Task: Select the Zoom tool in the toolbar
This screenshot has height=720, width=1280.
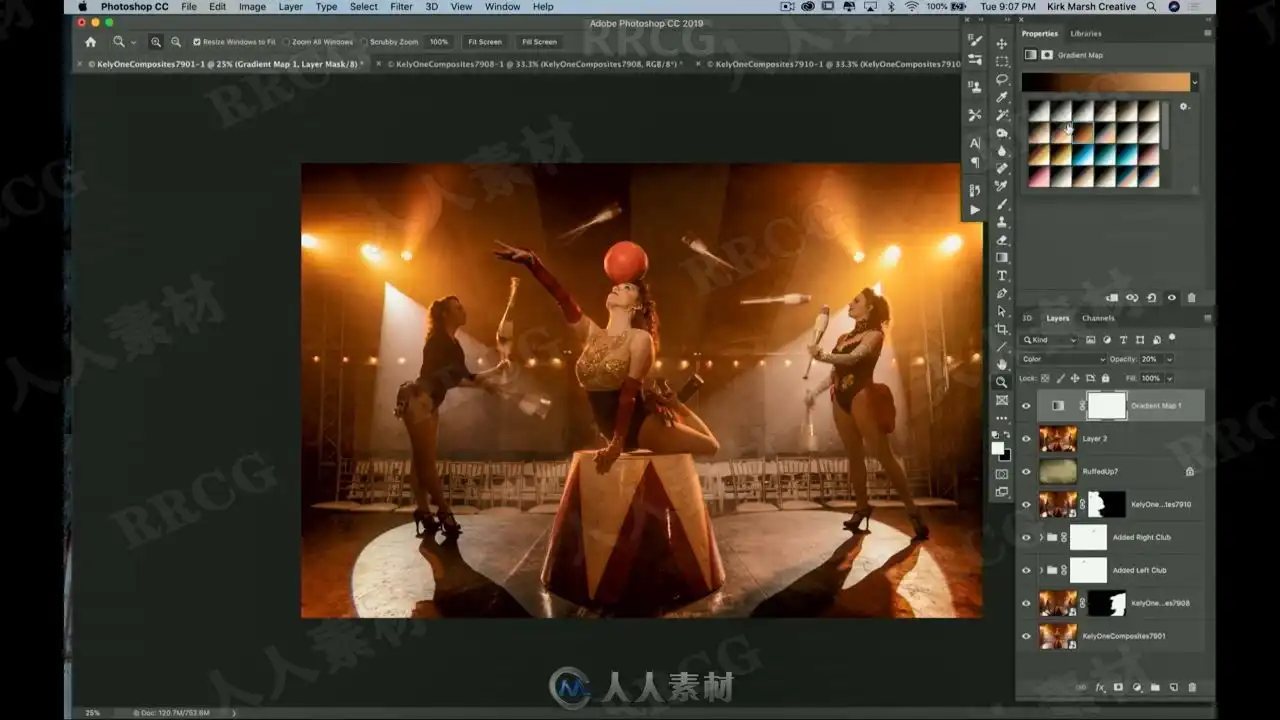Action: tap(1002, 382)
